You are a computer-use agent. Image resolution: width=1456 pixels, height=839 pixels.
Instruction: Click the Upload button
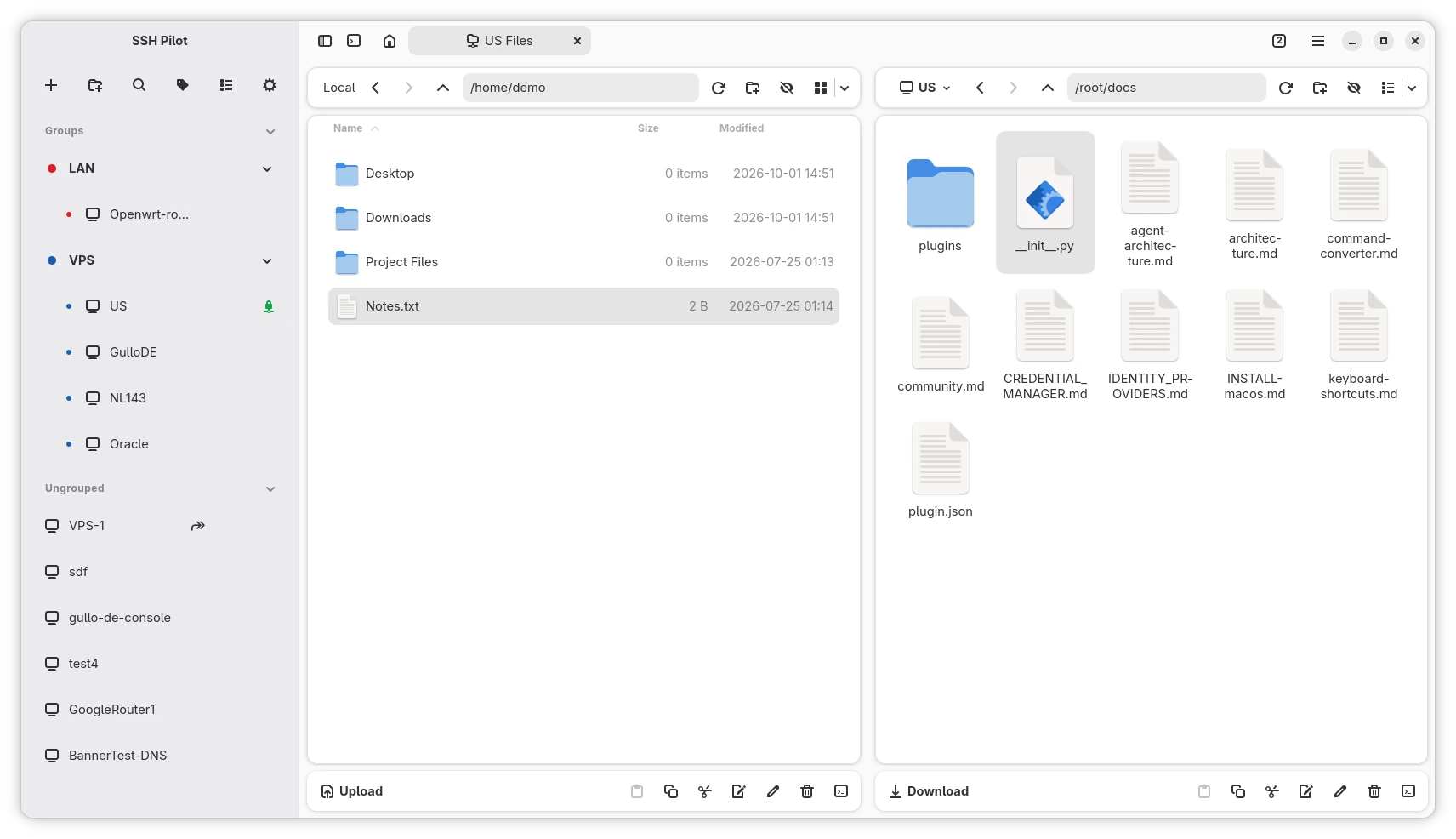352,791
